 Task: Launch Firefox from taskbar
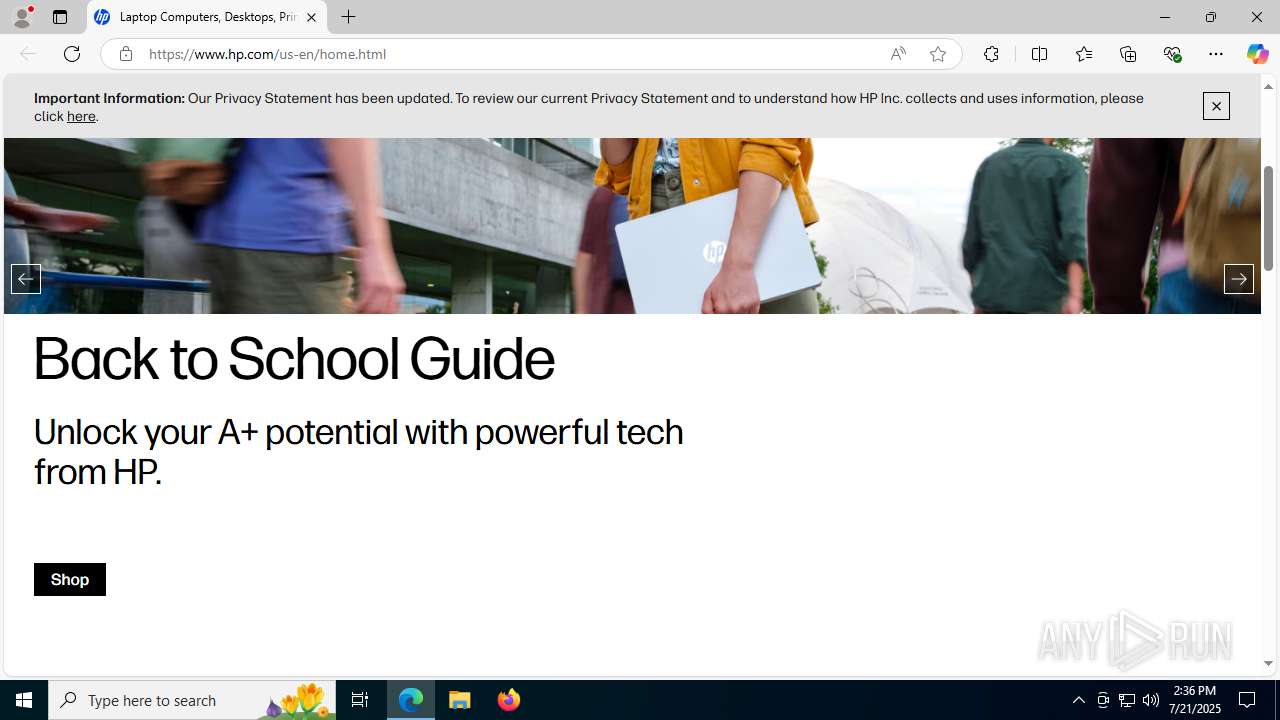point(508,700)
